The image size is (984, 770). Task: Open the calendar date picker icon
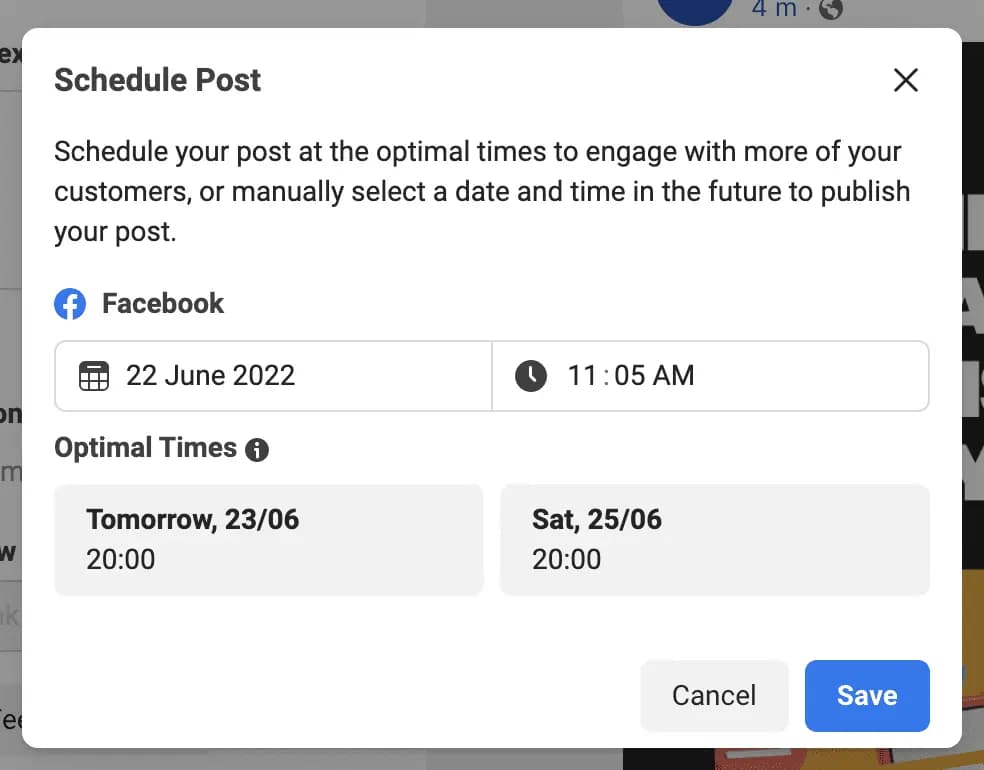(93, 376)
